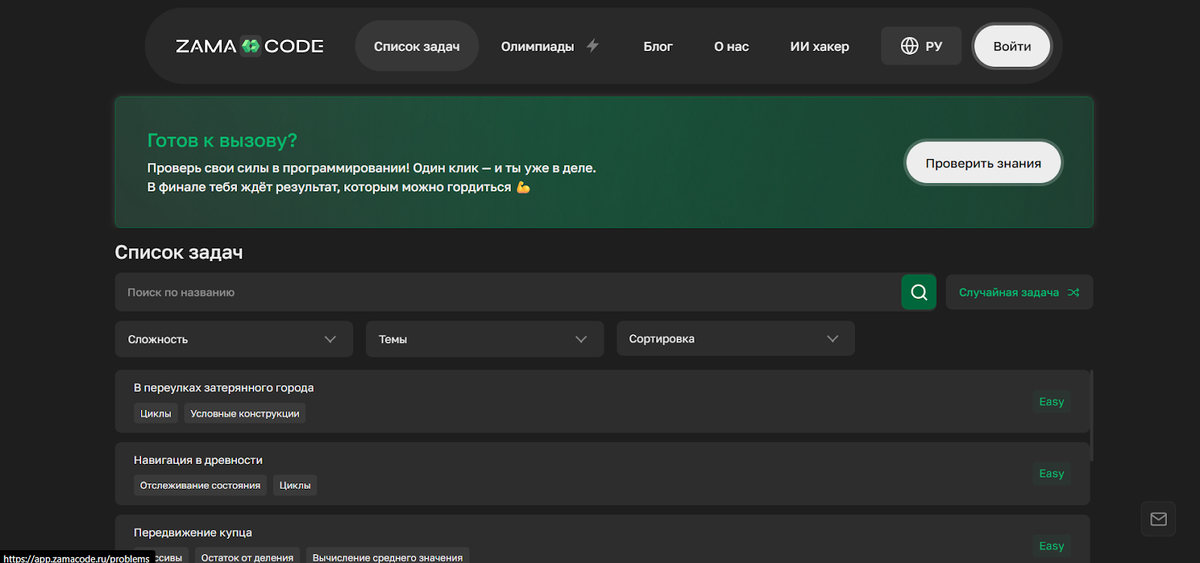This screenshot has height=563, width=1200.
Task: Expand the Темы dropdown
Action: 485,339
